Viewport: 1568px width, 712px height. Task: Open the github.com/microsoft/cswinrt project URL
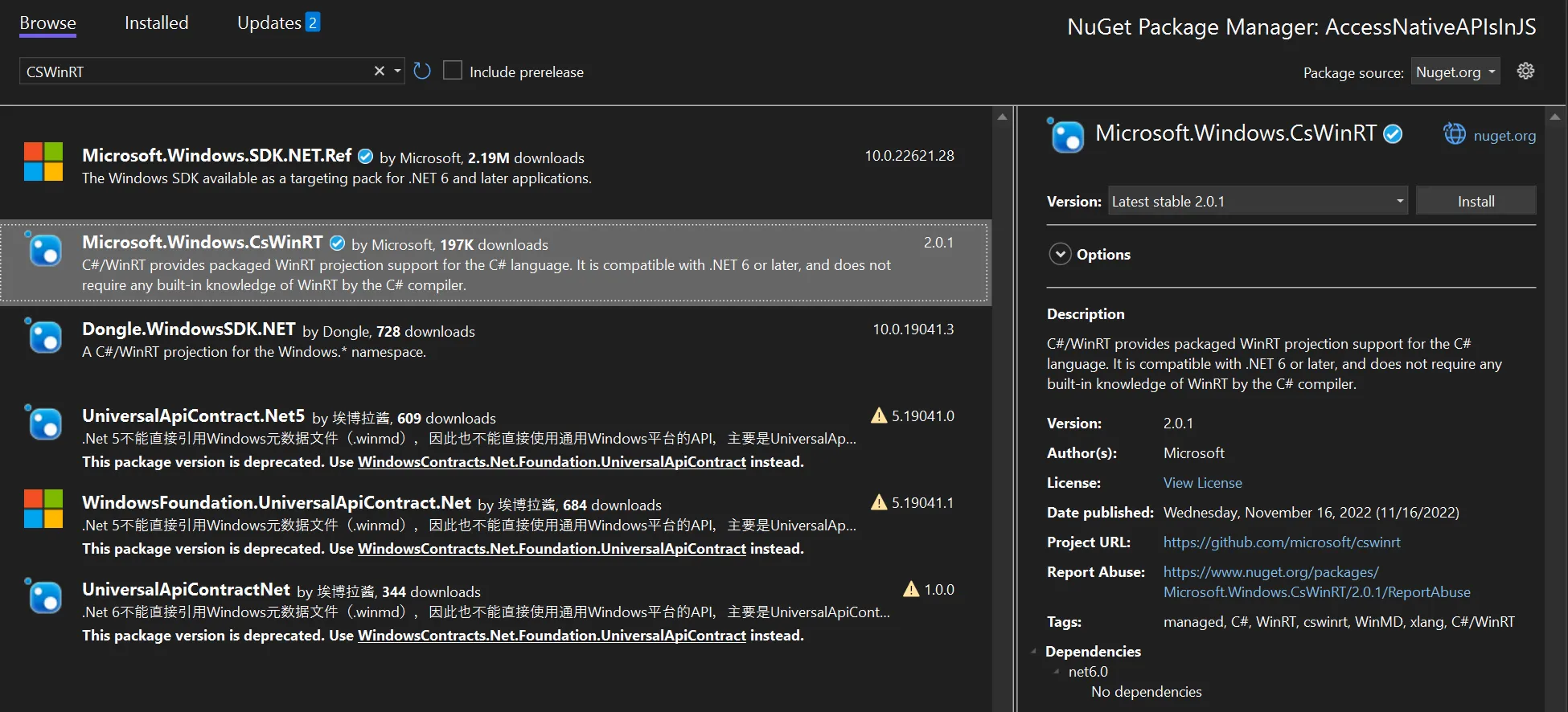(x=1282, y=542)
